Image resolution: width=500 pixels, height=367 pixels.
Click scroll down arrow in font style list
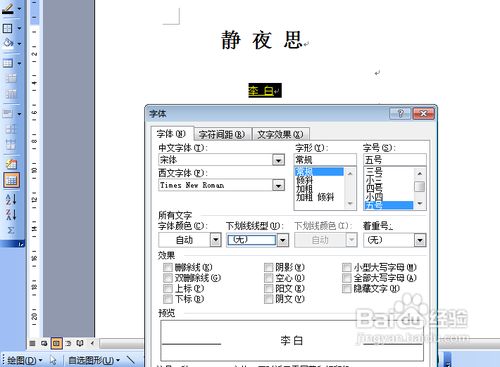[x=350, y=203]
